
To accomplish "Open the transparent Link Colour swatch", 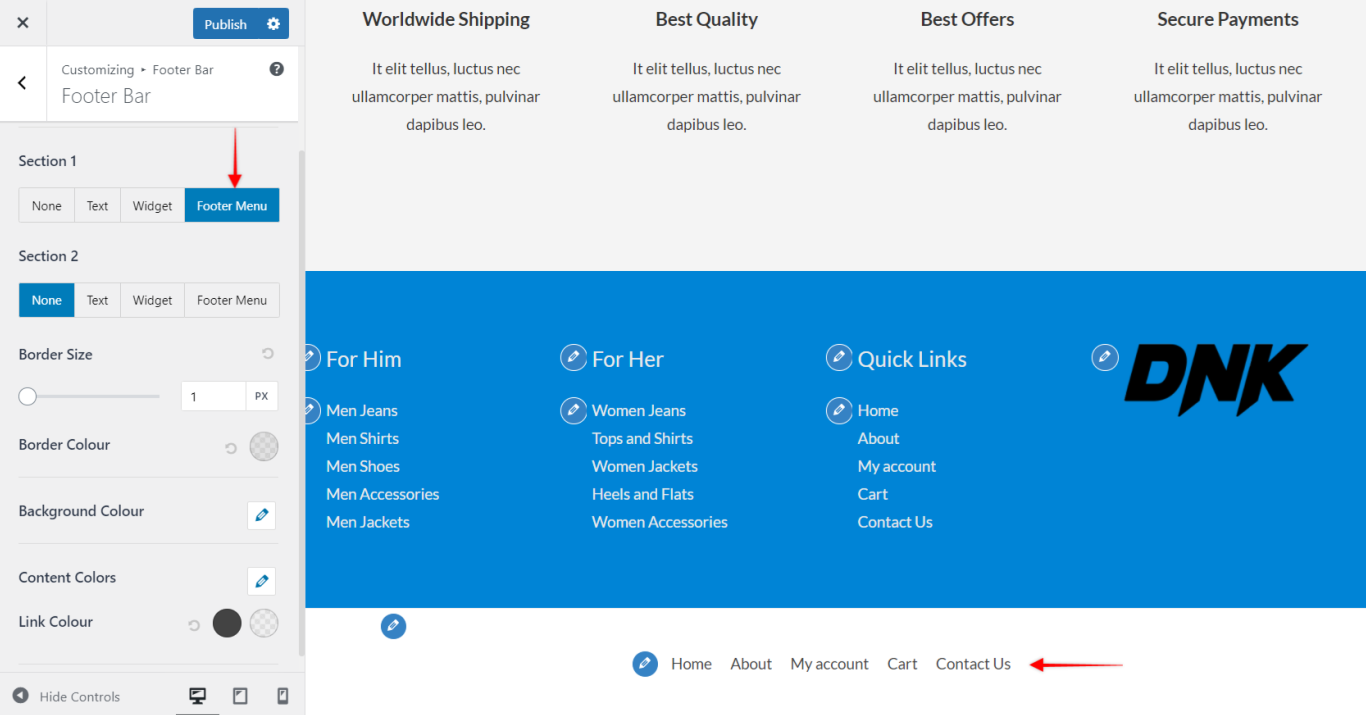I will coord(264,623).
